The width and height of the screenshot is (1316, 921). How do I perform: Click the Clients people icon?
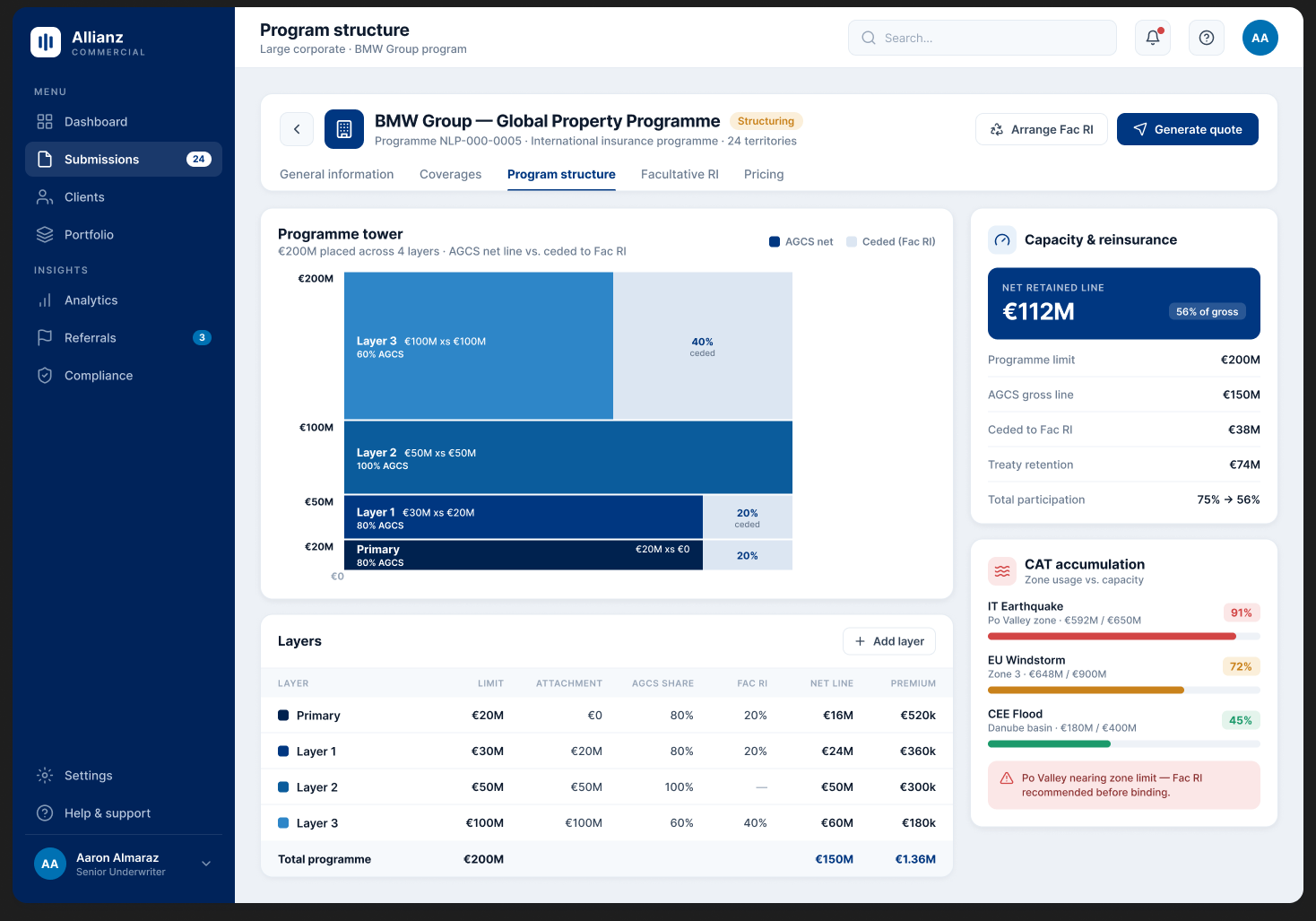[x=45, y=197]
